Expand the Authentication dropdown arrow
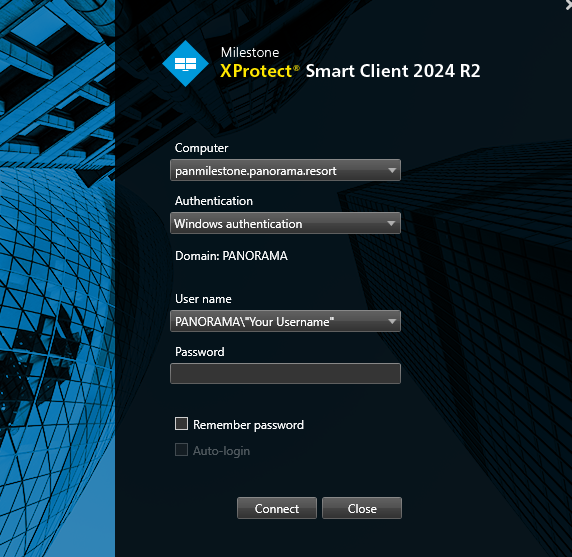Image resolution: width=572 pixels, height=557 pixels. coord(391,223)
